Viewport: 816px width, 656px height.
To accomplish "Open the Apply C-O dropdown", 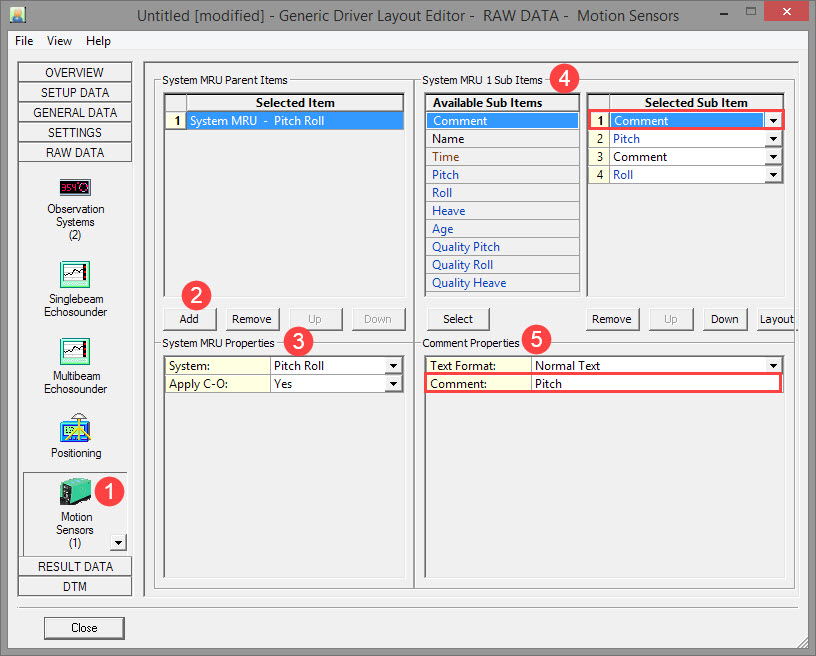I will tap(393, 384).
